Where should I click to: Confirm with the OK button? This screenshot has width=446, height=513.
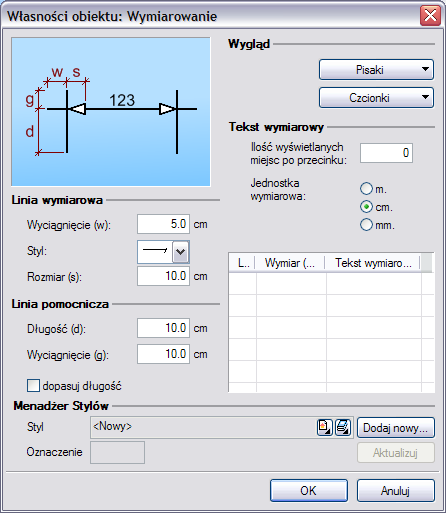309,490
